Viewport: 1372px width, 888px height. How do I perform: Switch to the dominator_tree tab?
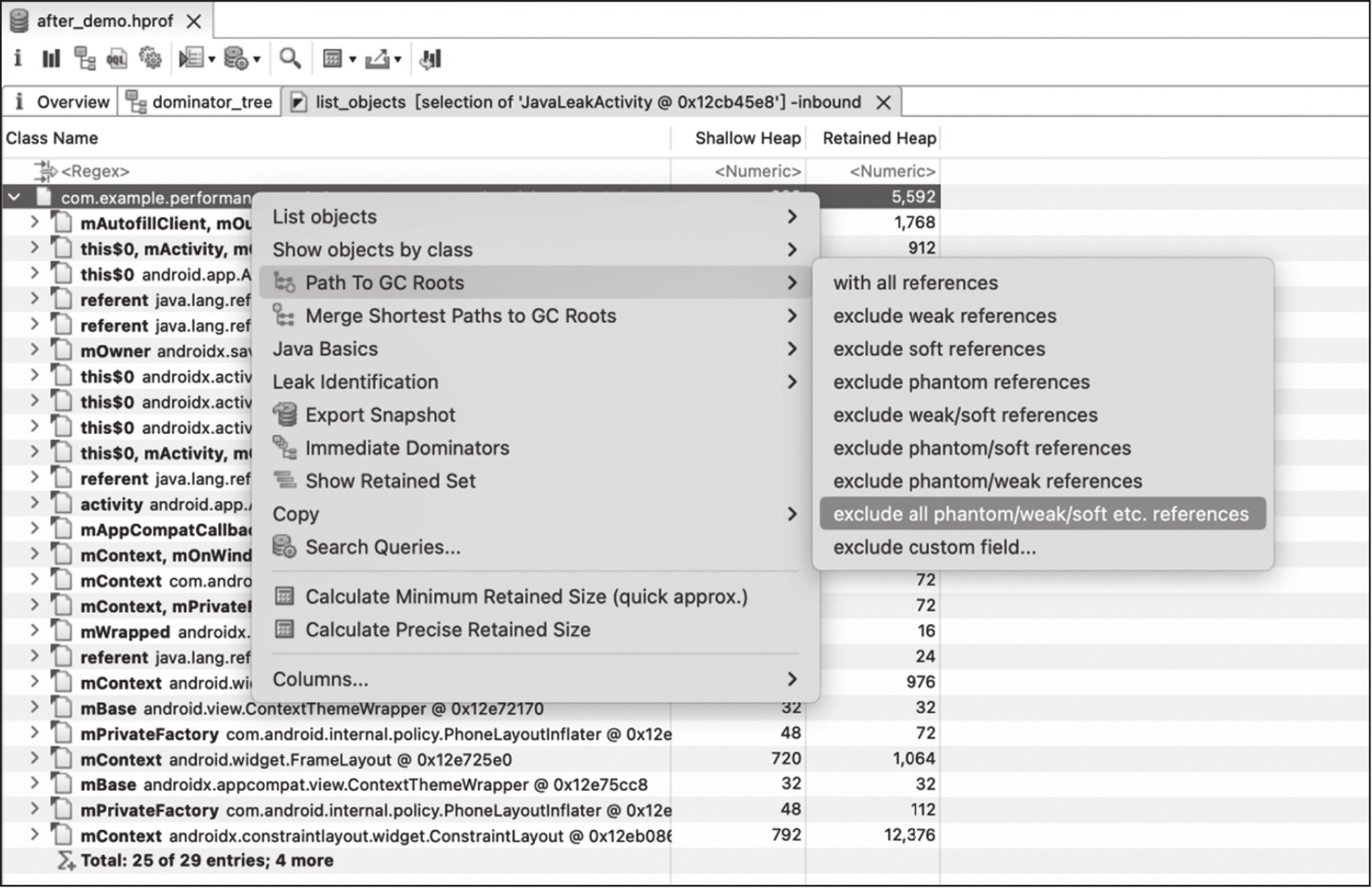pos(200,102)
